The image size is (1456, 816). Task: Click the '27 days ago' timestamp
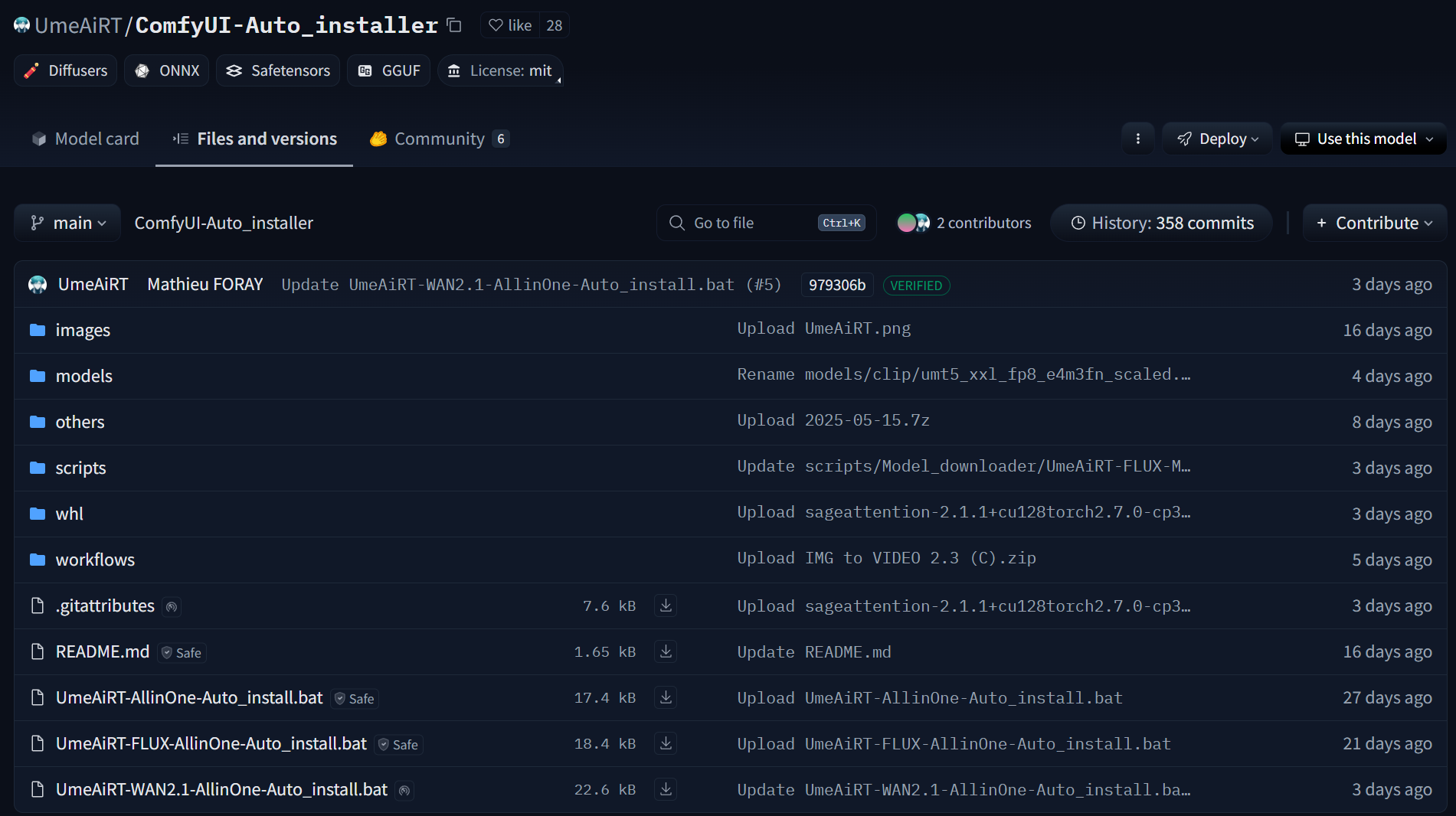click(x=1387, y=697)
